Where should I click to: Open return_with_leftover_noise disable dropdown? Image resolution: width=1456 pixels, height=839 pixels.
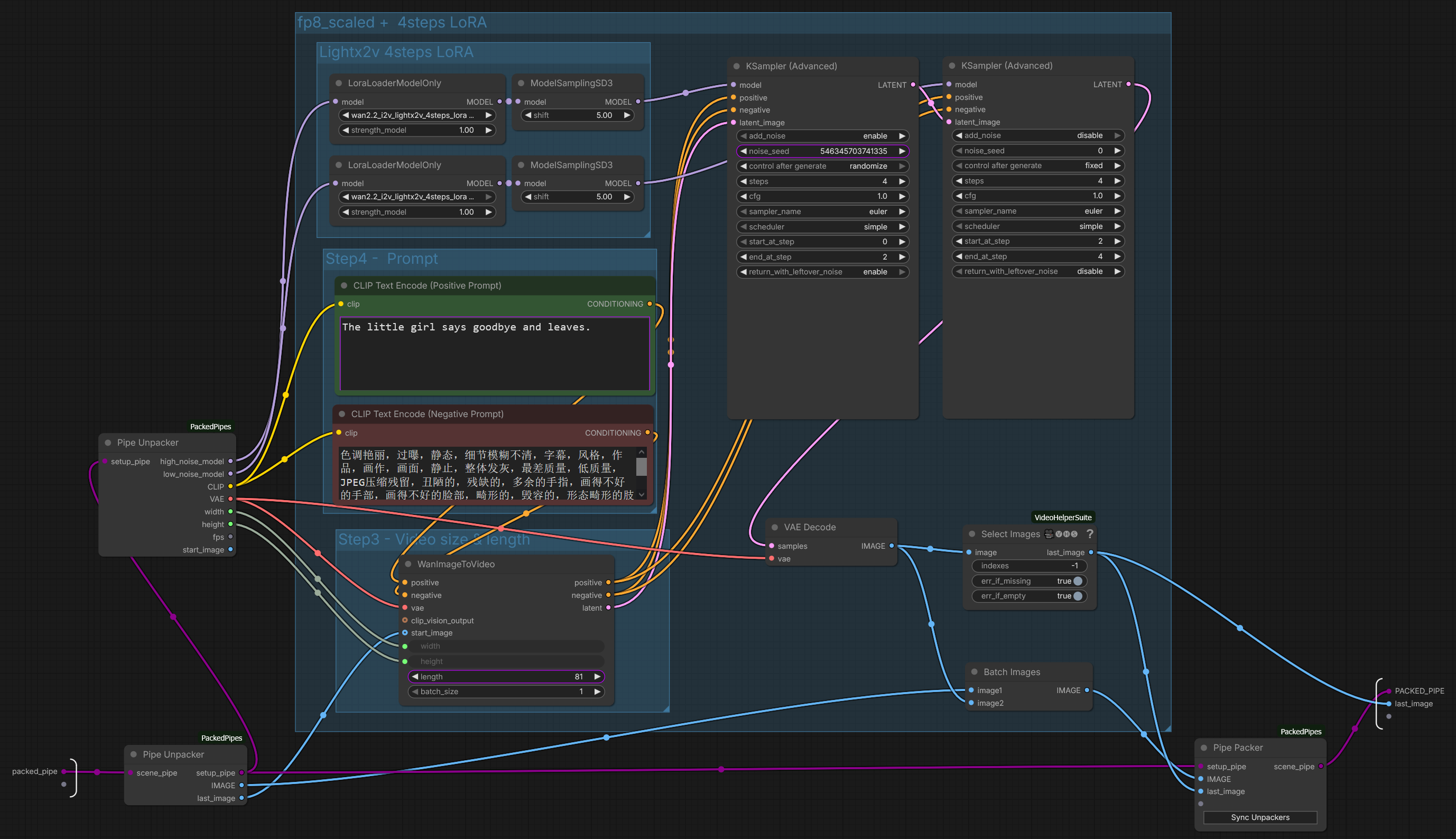(1038, 271)
